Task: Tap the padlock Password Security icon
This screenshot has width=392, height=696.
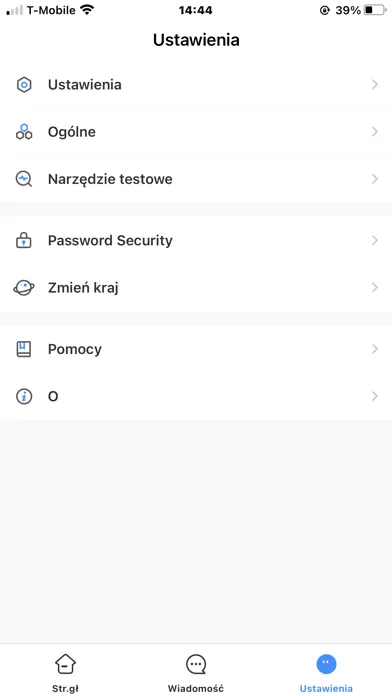Action: tap(24, 240)
